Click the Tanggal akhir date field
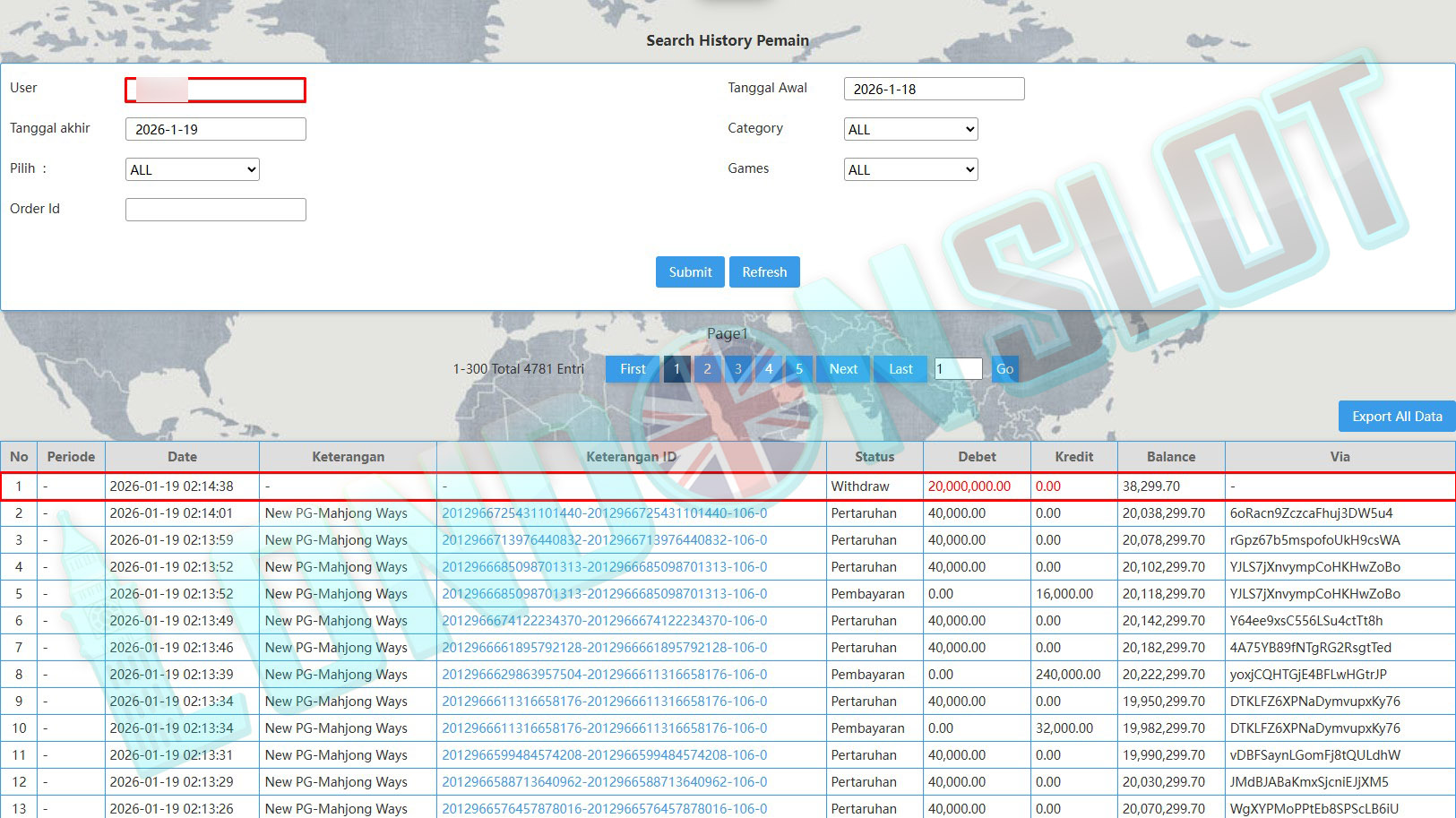The width and height of the screenshot is (1456, 818). click(215, 130)
